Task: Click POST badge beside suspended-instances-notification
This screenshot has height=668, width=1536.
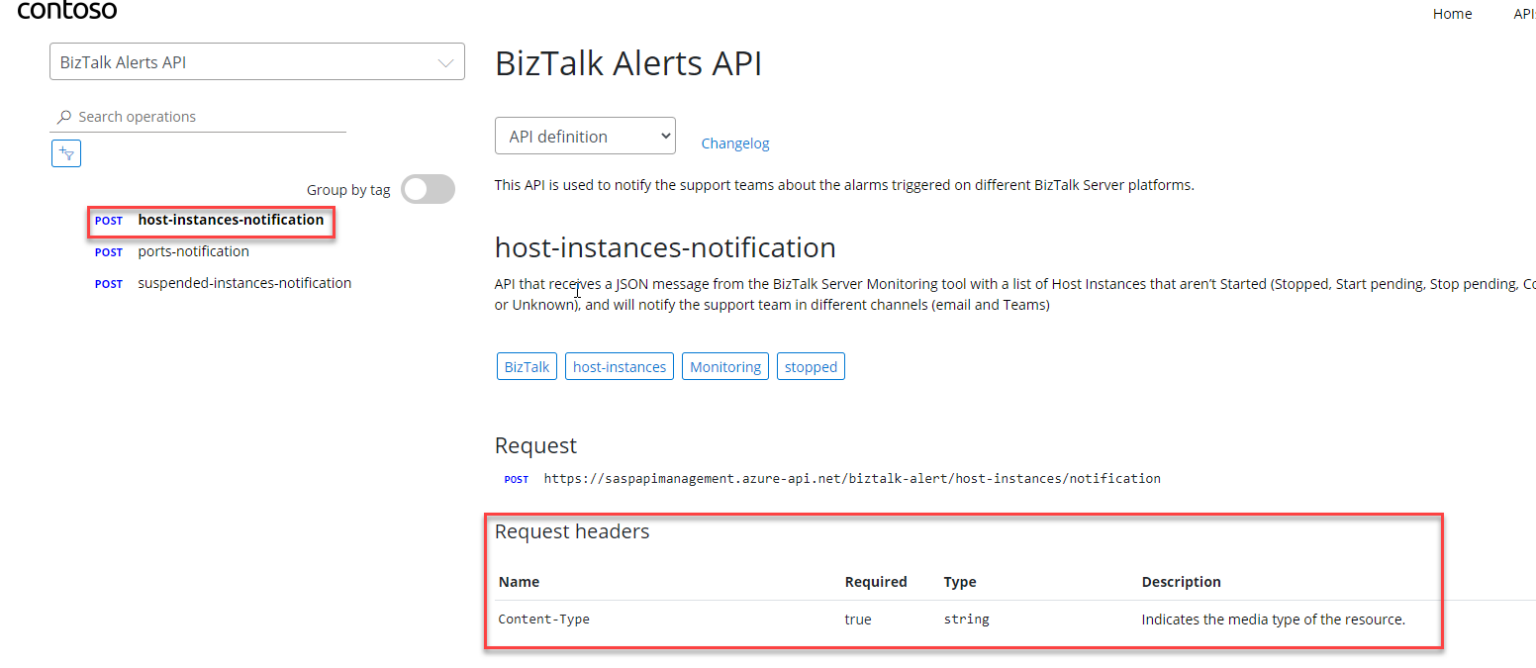Action: coord(109,284)
